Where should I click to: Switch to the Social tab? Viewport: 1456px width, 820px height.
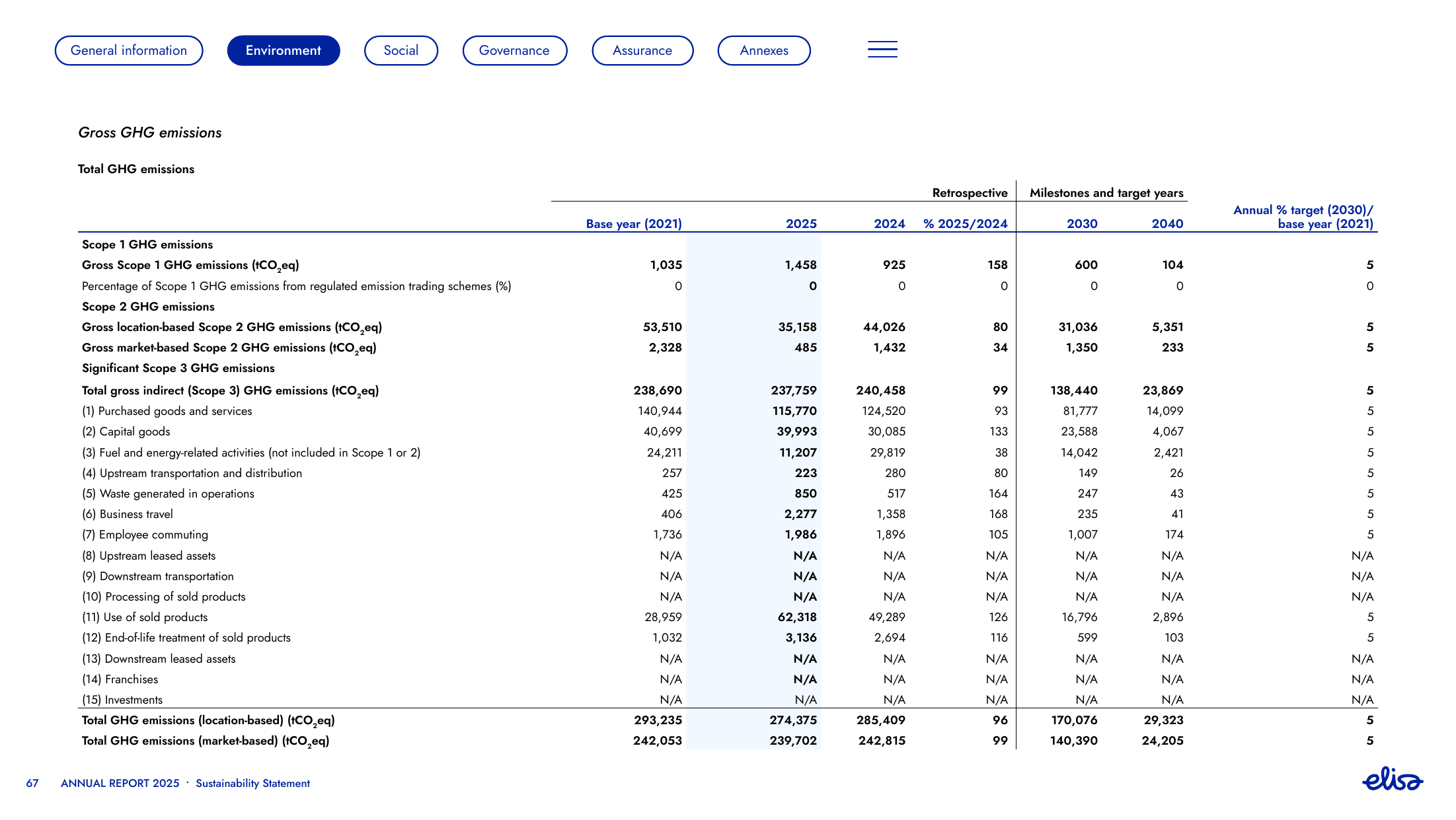coord(401,51)
